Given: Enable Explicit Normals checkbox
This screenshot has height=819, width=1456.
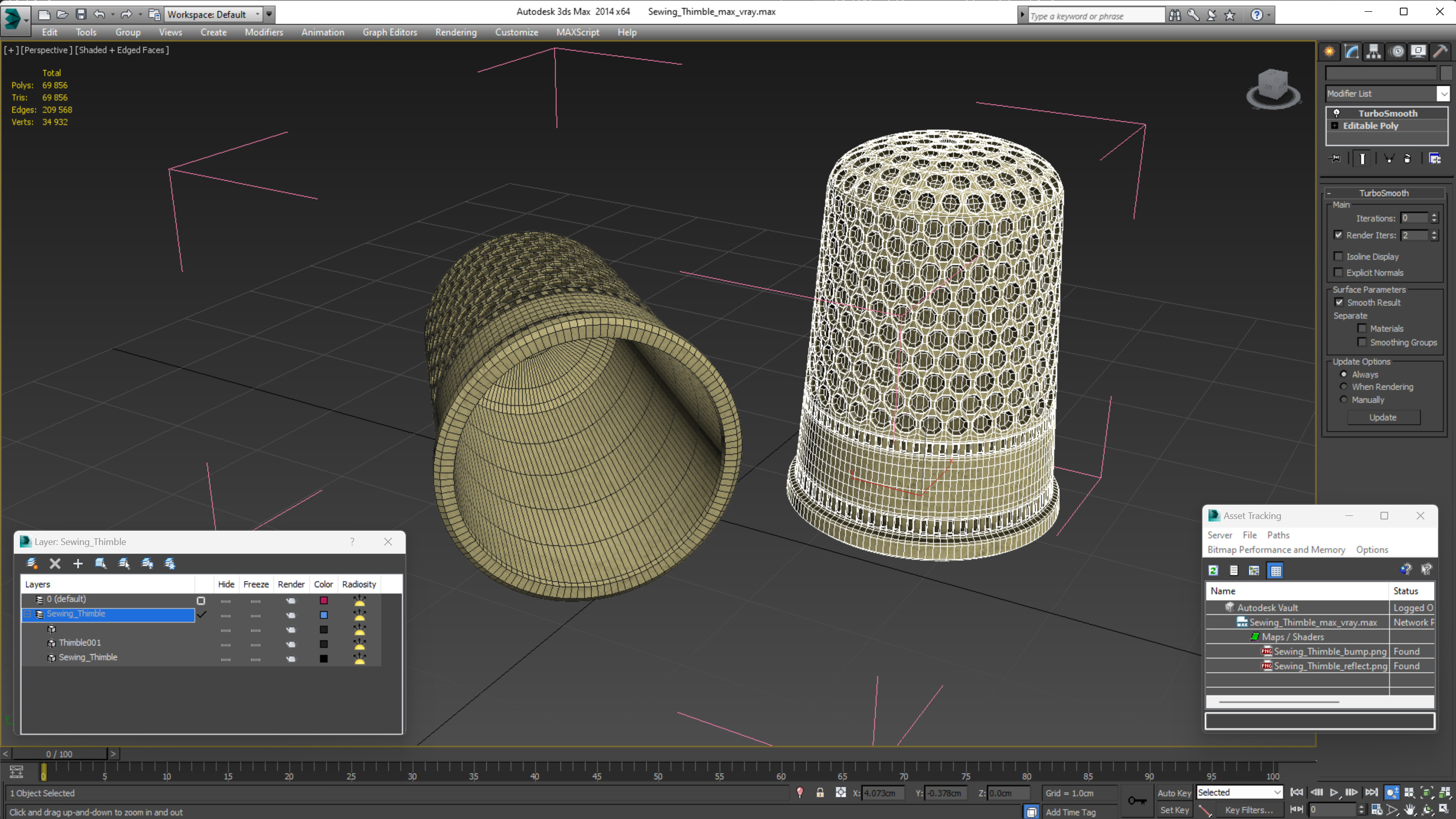Looking at the screenshot, I should point(1339,272).
